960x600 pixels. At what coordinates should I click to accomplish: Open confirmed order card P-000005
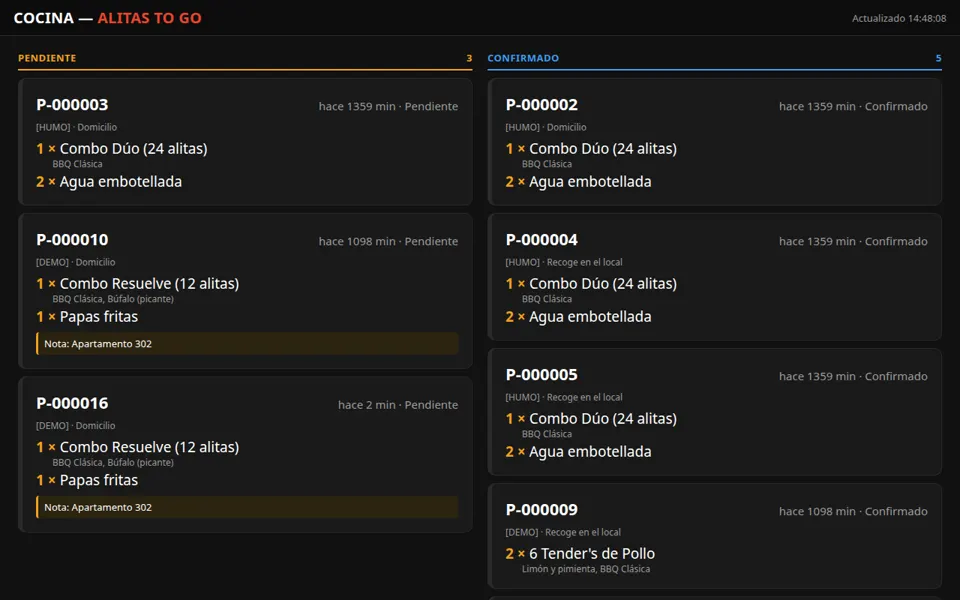click(x=714, y=411)
